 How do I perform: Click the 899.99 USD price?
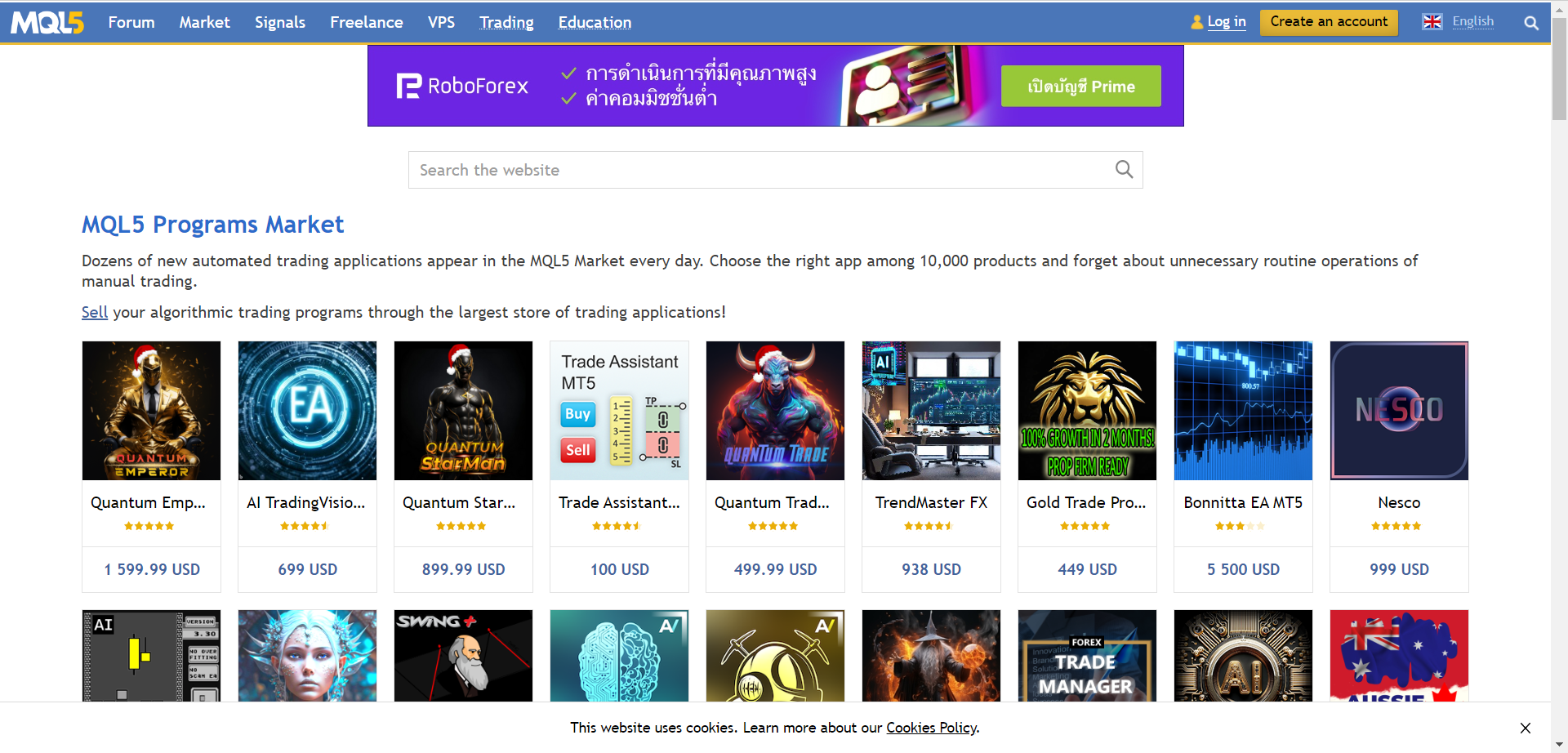point(464,570)
